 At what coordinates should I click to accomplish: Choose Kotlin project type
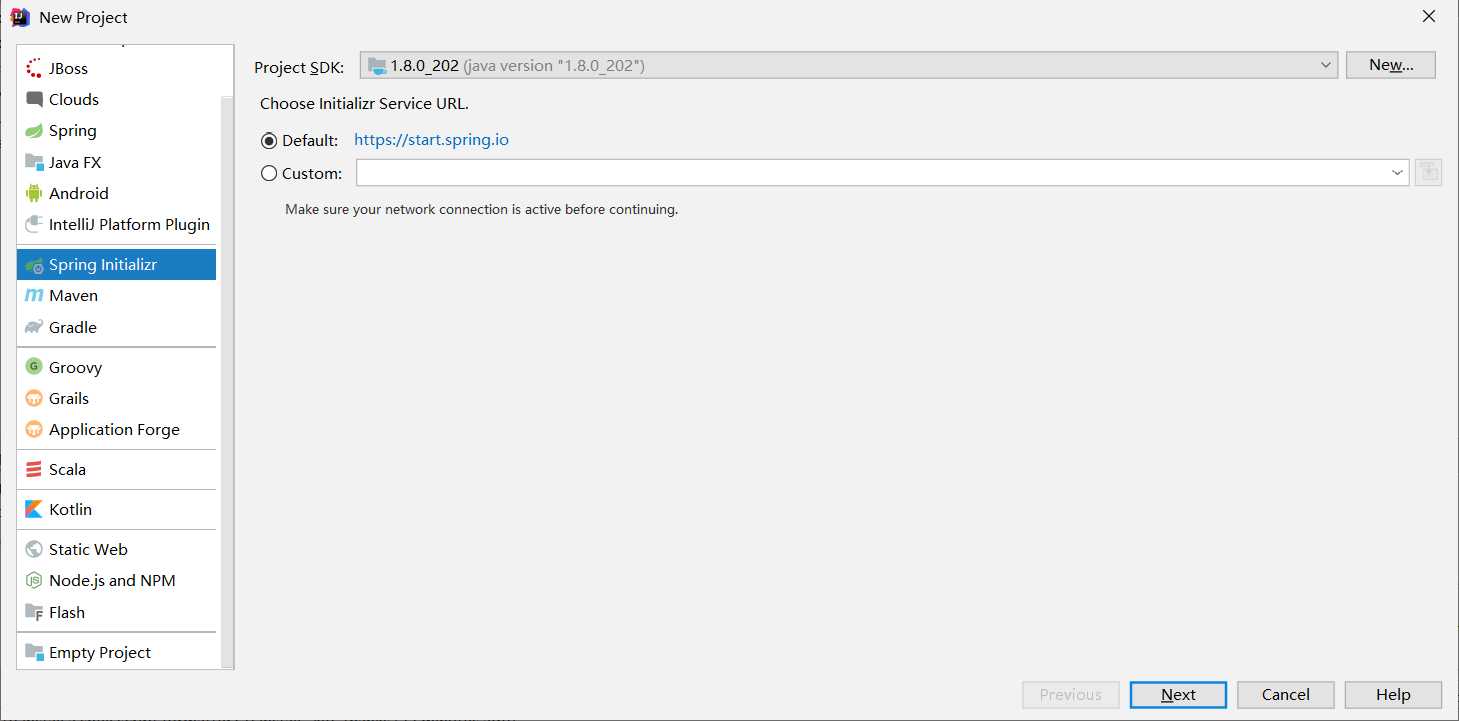coord(116,509)
